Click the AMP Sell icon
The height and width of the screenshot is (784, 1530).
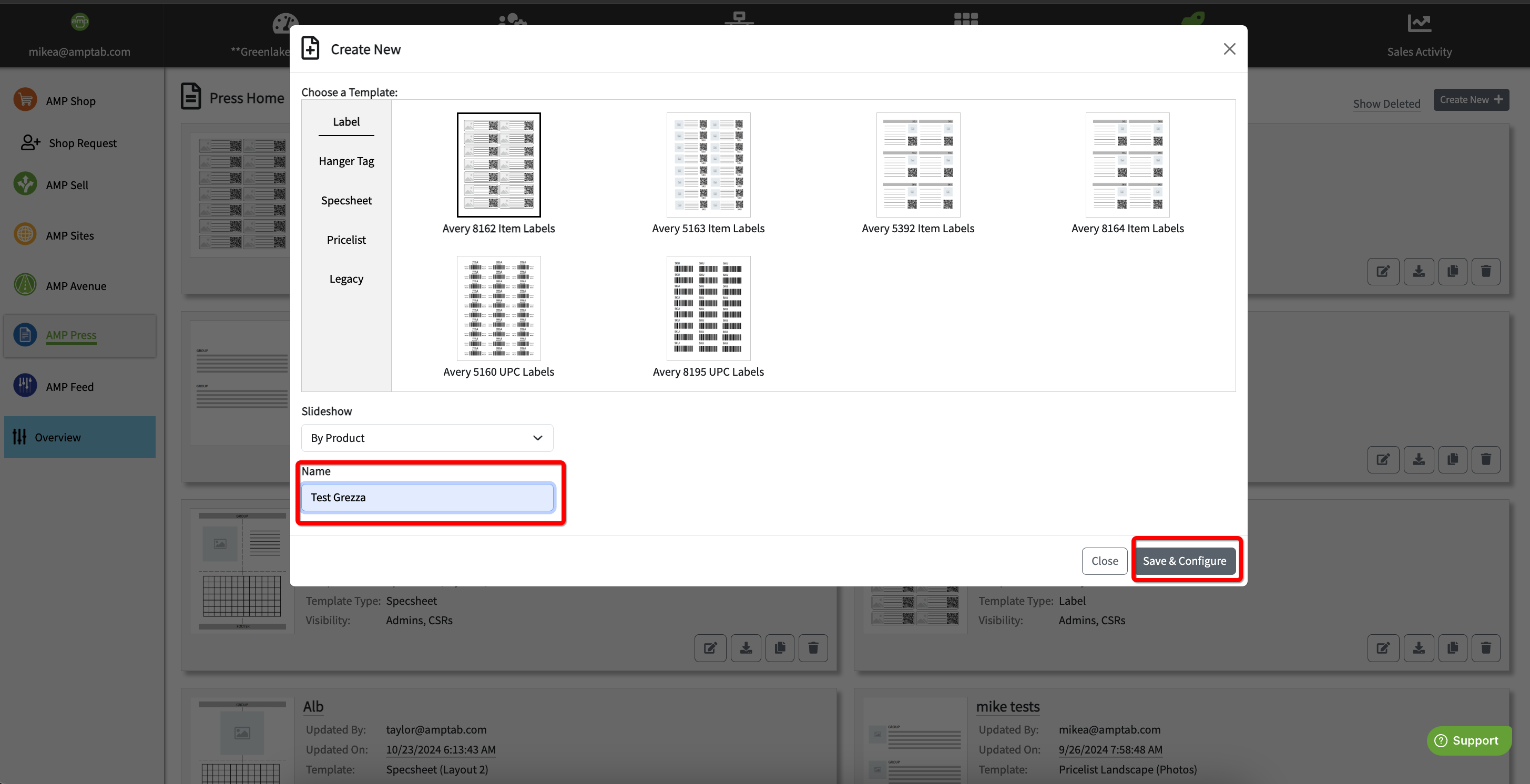tap(25, 184)
